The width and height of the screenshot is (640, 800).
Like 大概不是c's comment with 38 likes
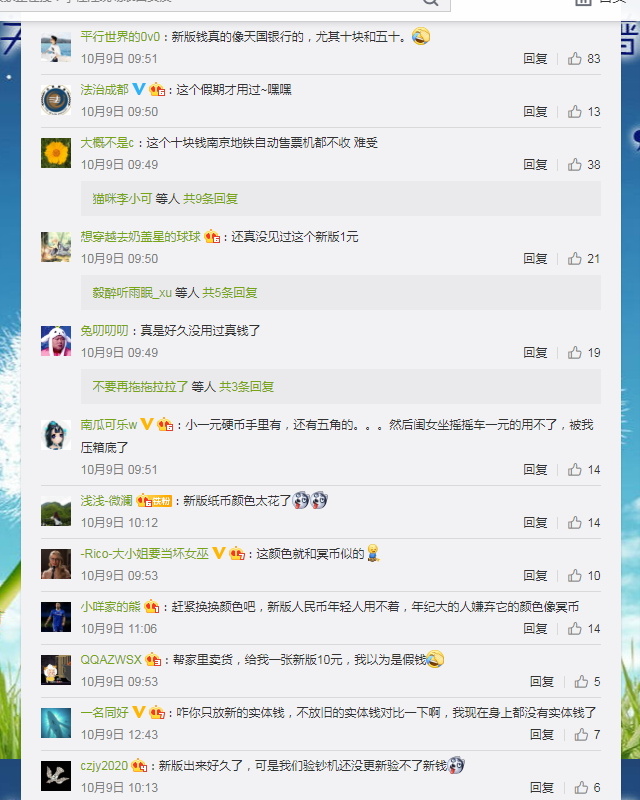coord(575,165)
